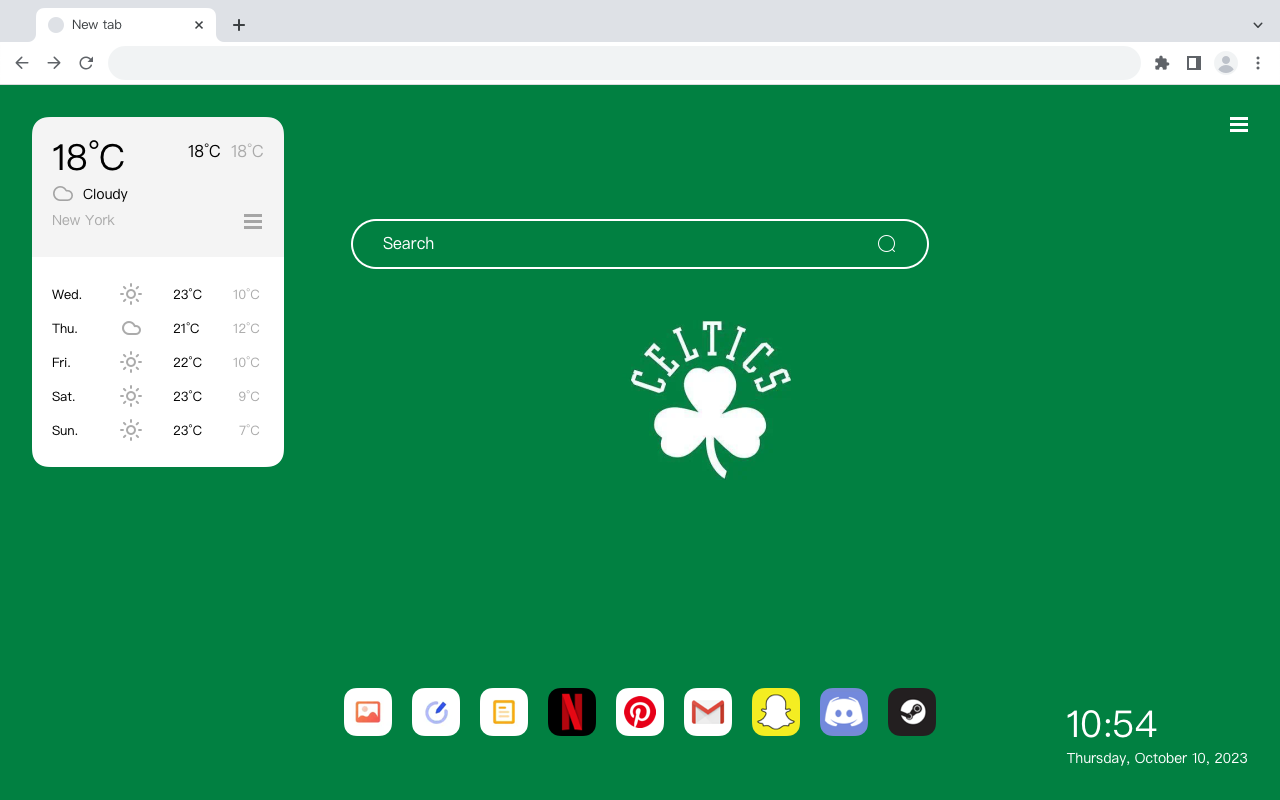The image size is (1280, 800).
Task: Click the magnifier icon in search bar
Action: 887,244
